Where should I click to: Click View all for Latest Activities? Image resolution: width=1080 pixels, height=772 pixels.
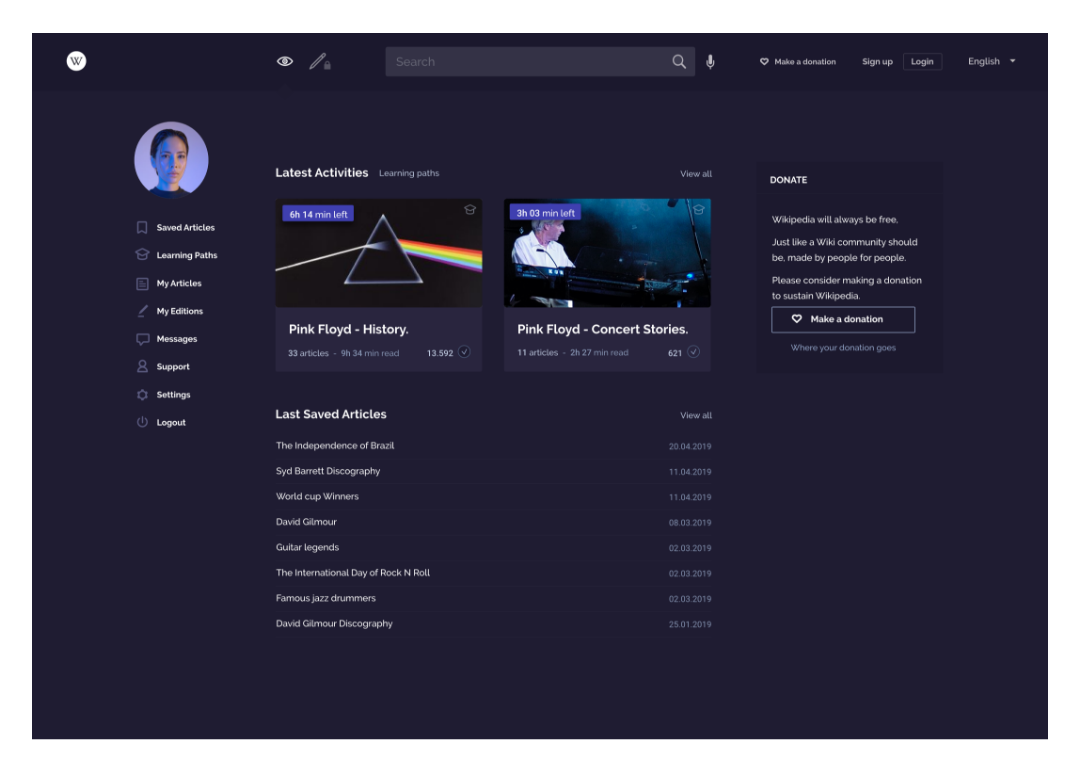click(x=696, y=174)
